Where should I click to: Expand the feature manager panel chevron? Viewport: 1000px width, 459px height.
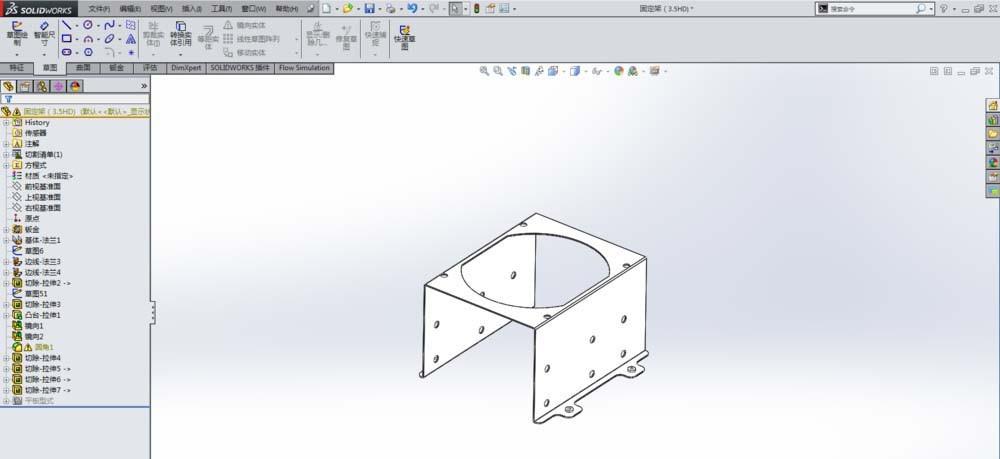click(x=144, y=86)
